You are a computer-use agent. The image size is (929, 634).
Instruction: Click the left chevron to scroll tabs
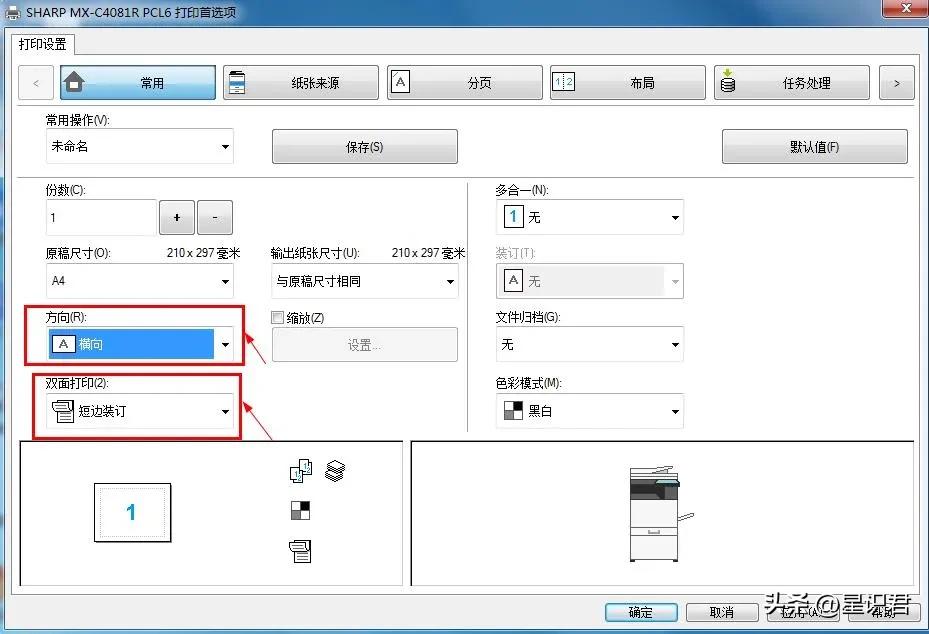click(x=35, y=82)
